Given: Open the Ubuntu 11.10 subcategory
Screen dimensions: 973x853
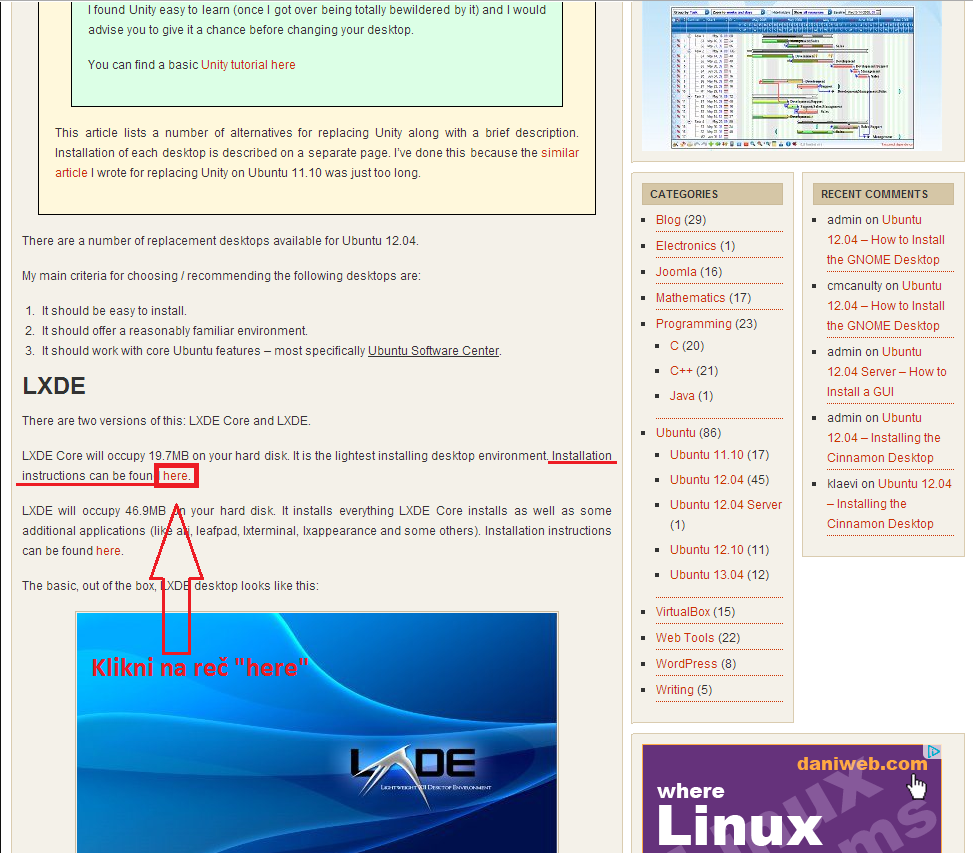Looking at the screenshot, I should [x=706, y=455].
